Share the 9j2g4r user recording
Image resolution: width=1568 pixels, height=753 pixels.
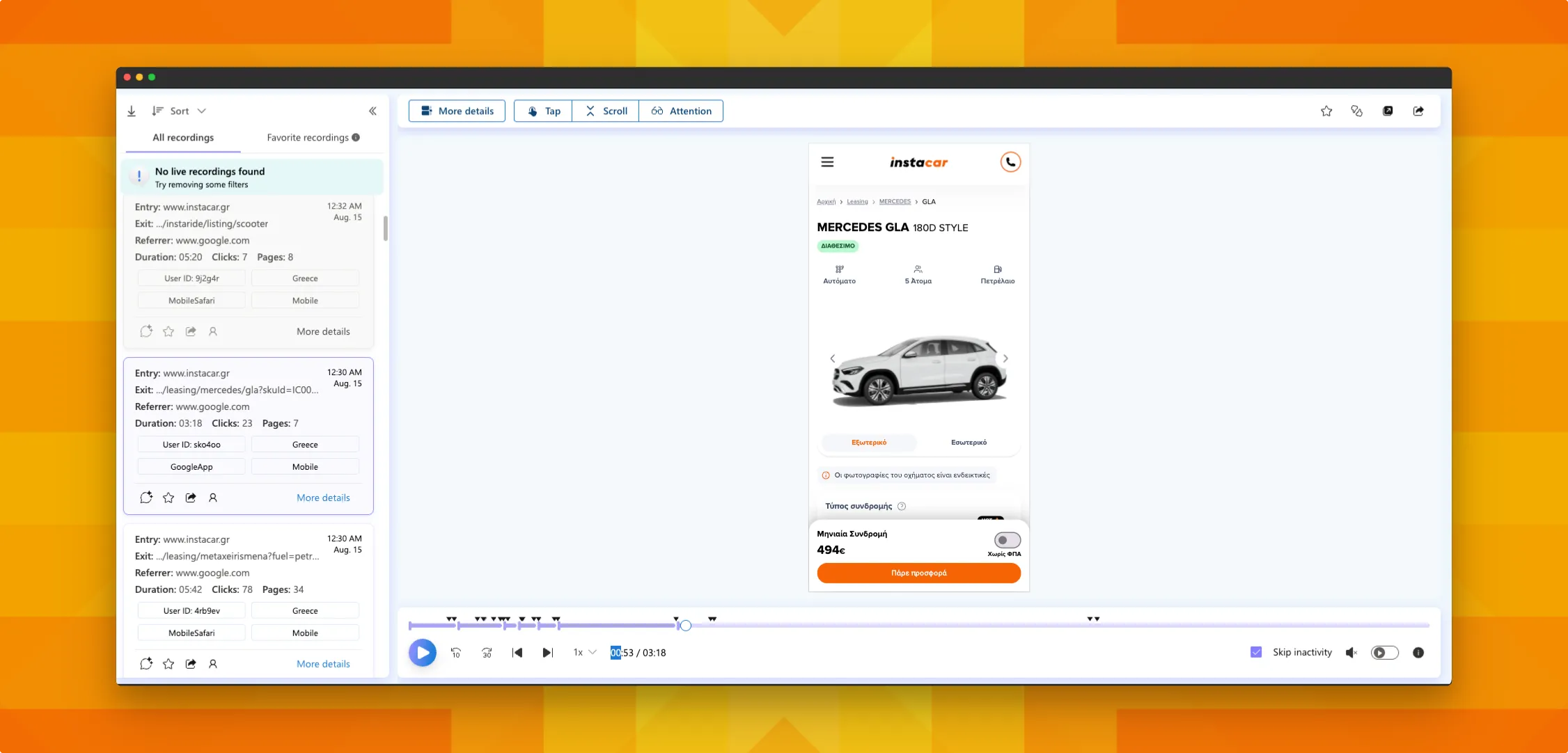191,331
